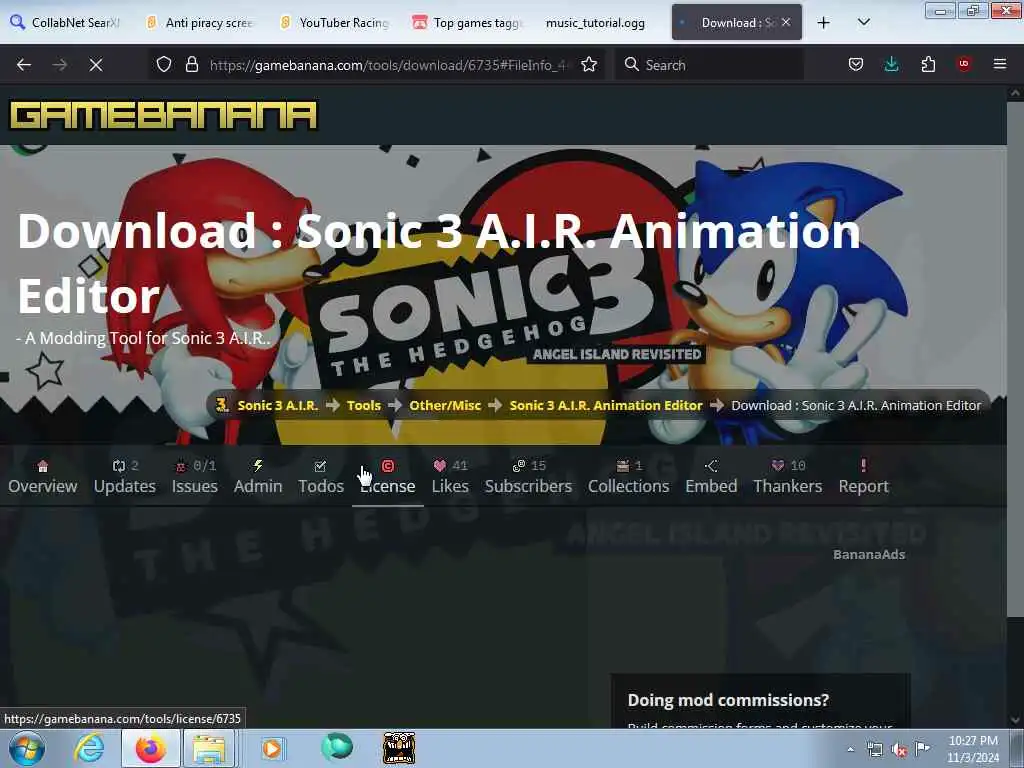Click the address bar URL
Screen dimensions: 1024x768
coord(389,65)
